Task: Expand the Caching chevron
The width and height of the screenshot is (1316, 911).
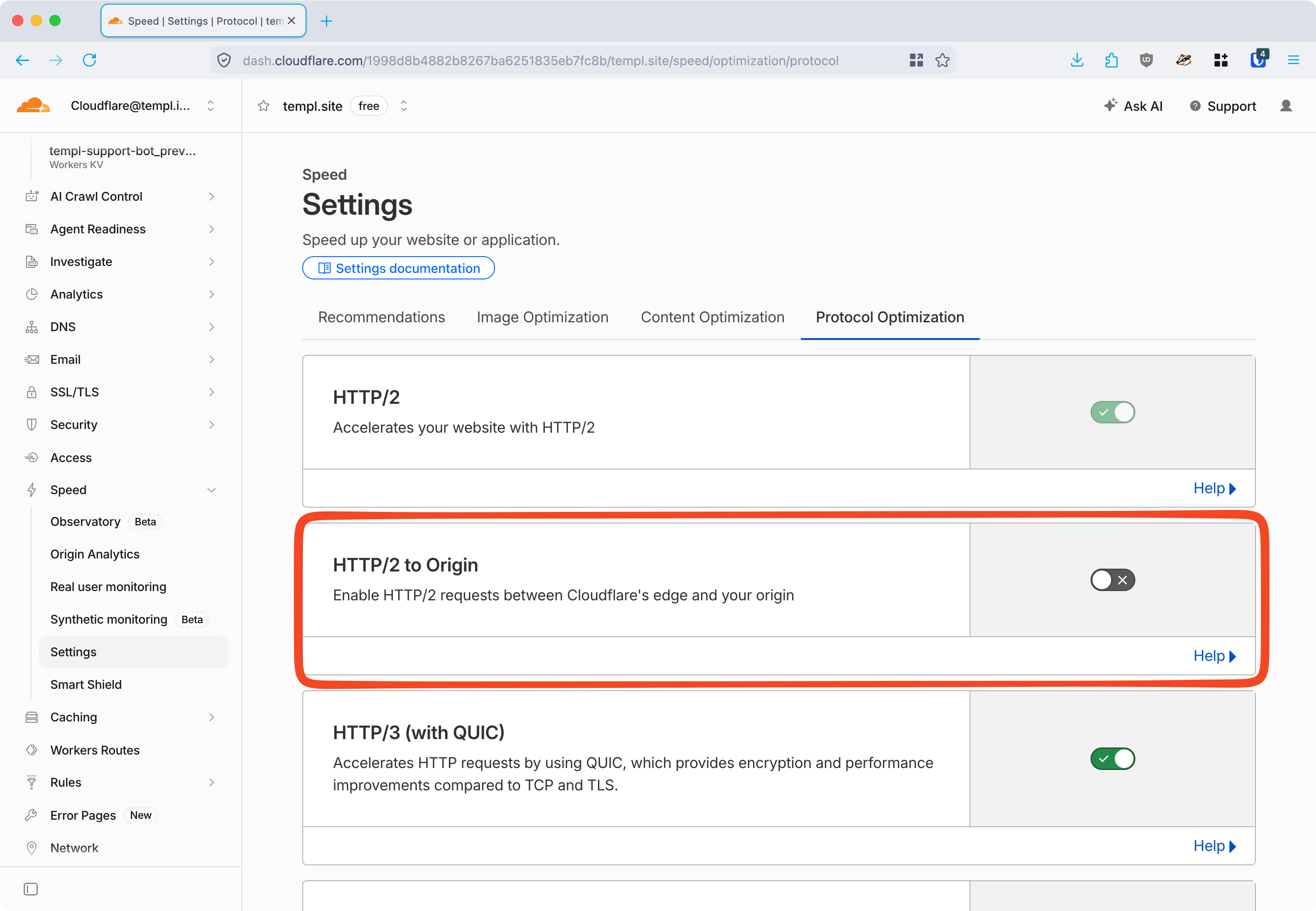Action: tap(212, 717)
